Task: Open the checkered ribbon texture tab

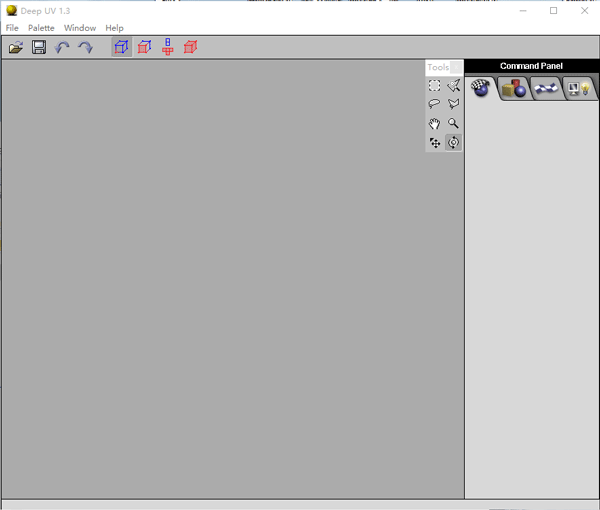Action: coord(546,89)
